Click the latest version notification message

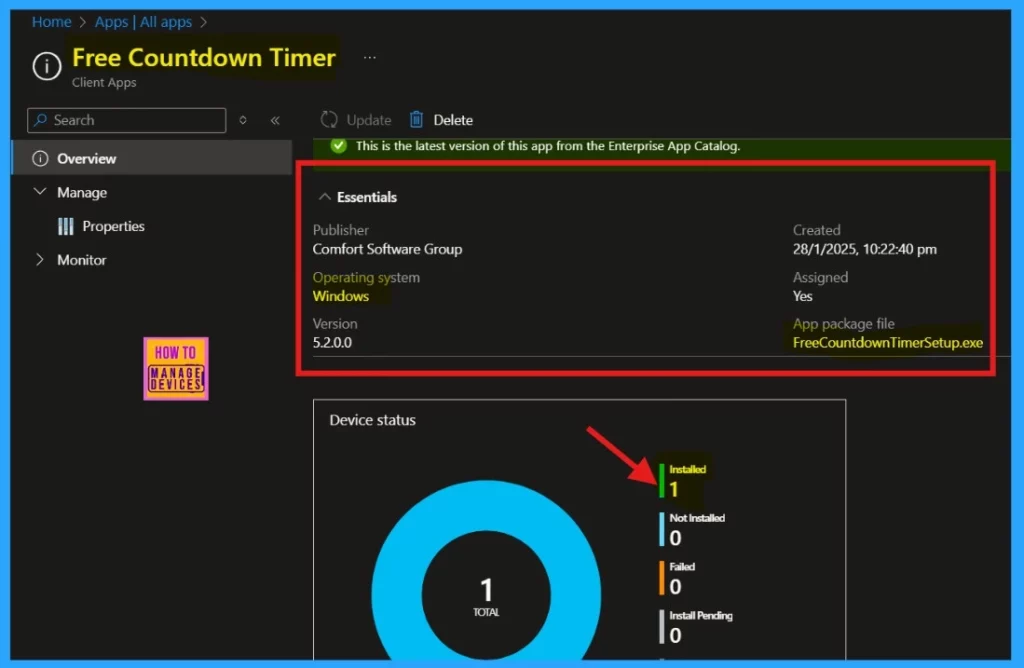pyautogui.click(x=548, y=146)
